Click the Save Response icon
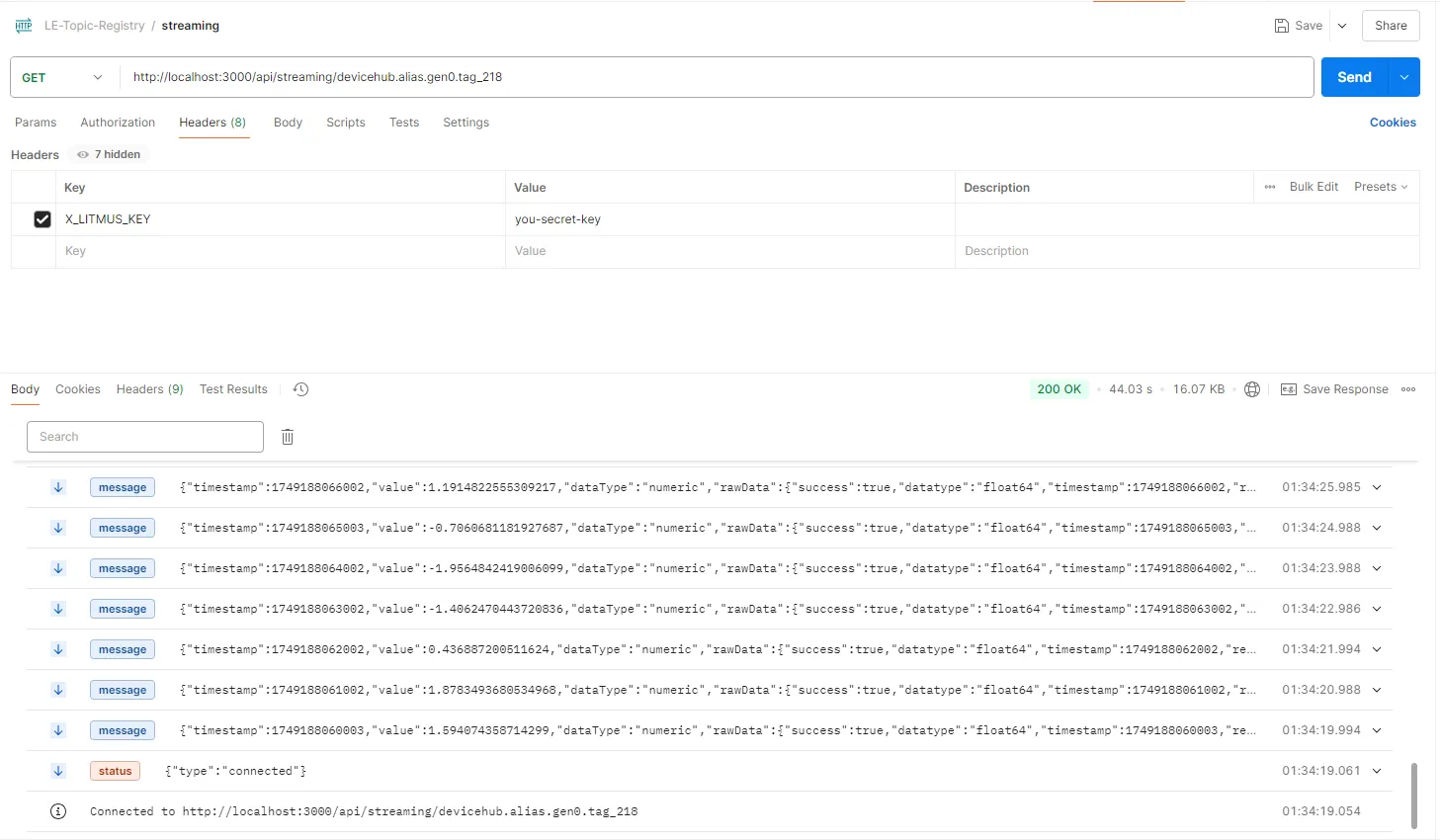The width and height of the screenshot is (1440, 840). 1289,389
